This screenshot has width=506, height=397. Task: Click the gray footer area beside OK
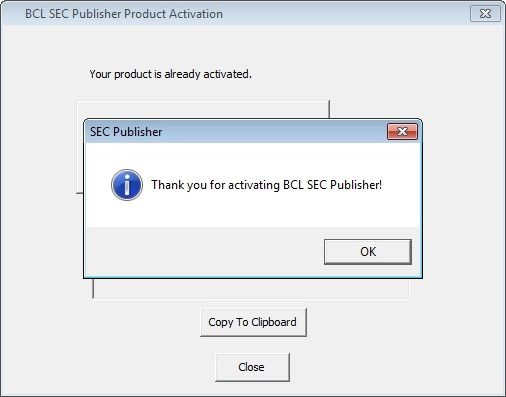(204, 252)
